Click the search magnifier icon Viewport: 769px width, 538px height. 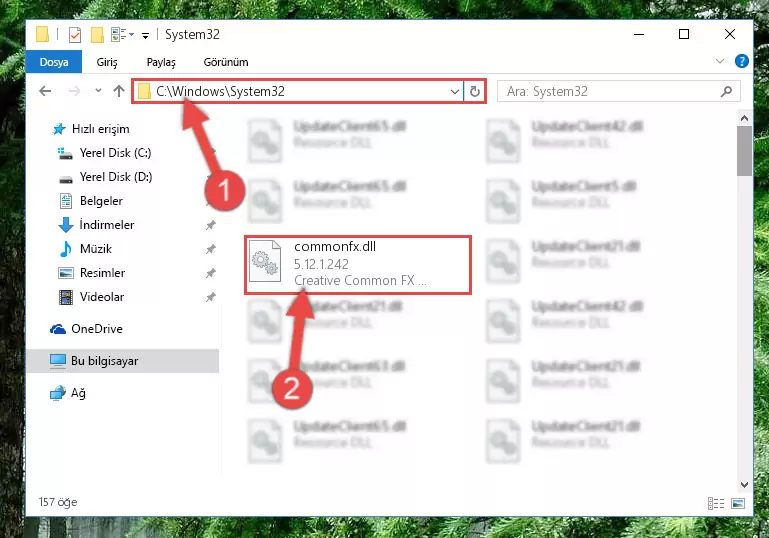[726, 91]
